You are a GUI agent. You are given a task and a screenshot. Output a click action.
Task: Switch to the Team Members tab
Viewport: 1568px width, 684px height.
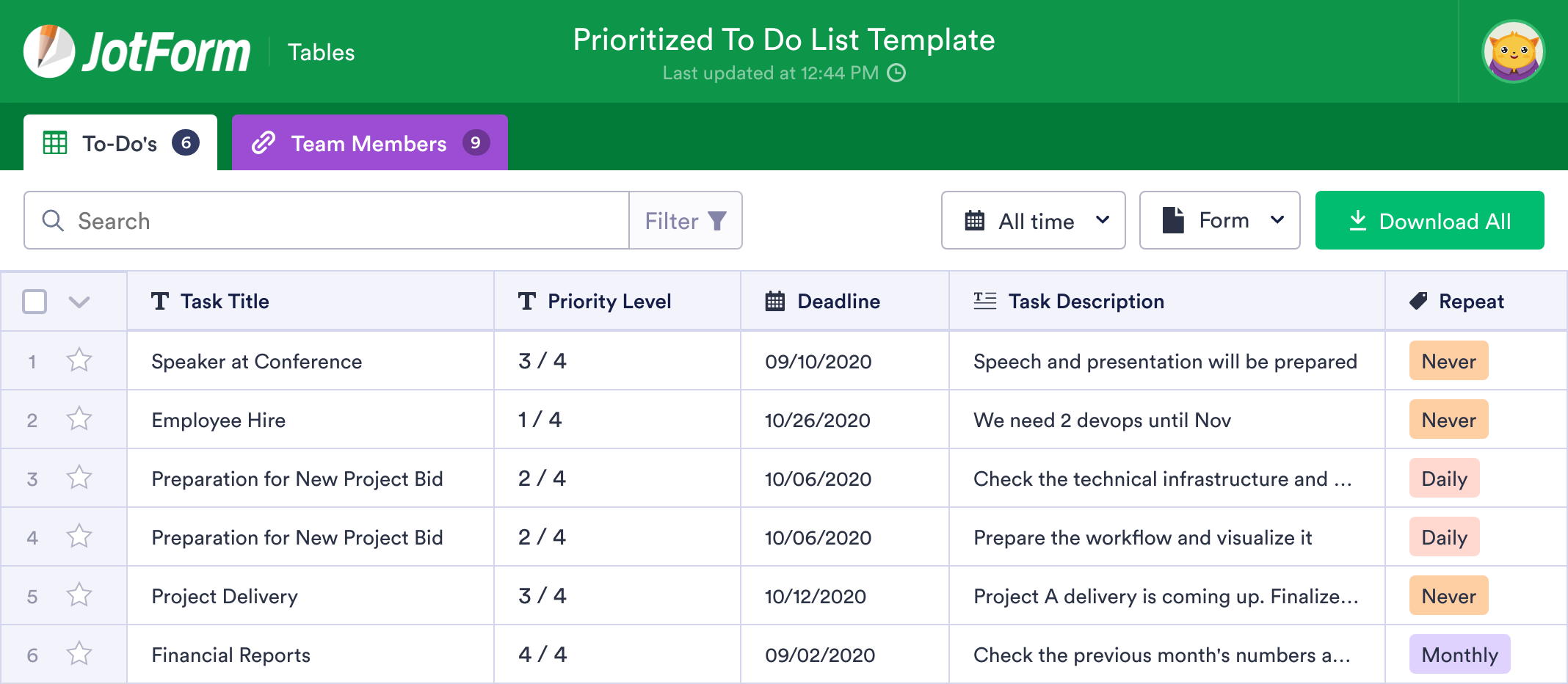pyautogui.click(x=369, y=142)
